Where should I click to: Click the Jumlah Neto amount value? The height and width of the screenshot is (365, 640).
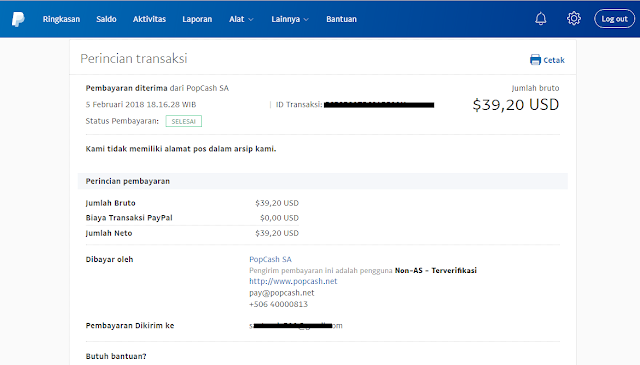277,233
